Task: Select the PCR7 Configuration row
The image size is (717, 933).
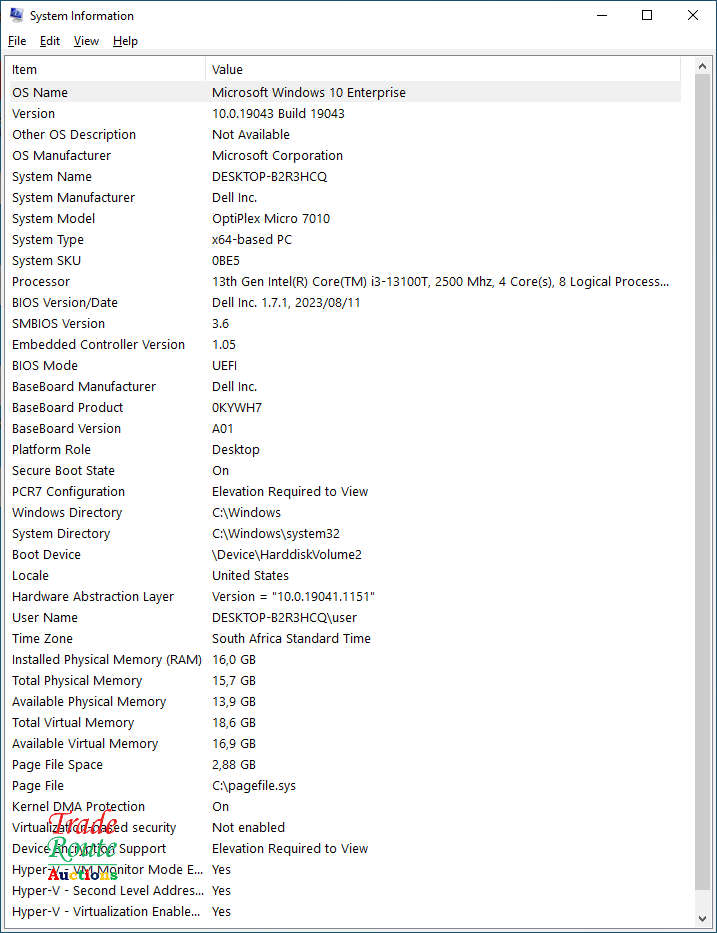Action: click(x=343, y=491)
